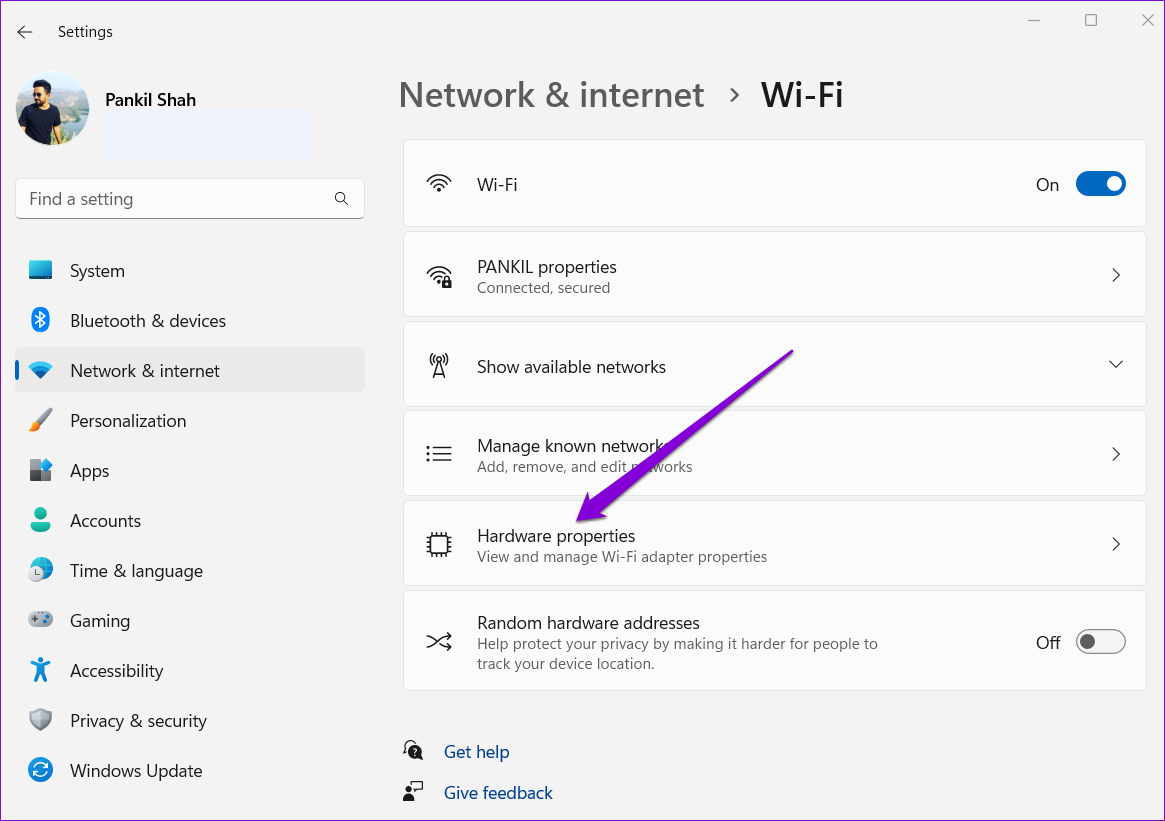Open the Give feedback link
This screenshot has width=1165, height=821.
pos(498,793)
